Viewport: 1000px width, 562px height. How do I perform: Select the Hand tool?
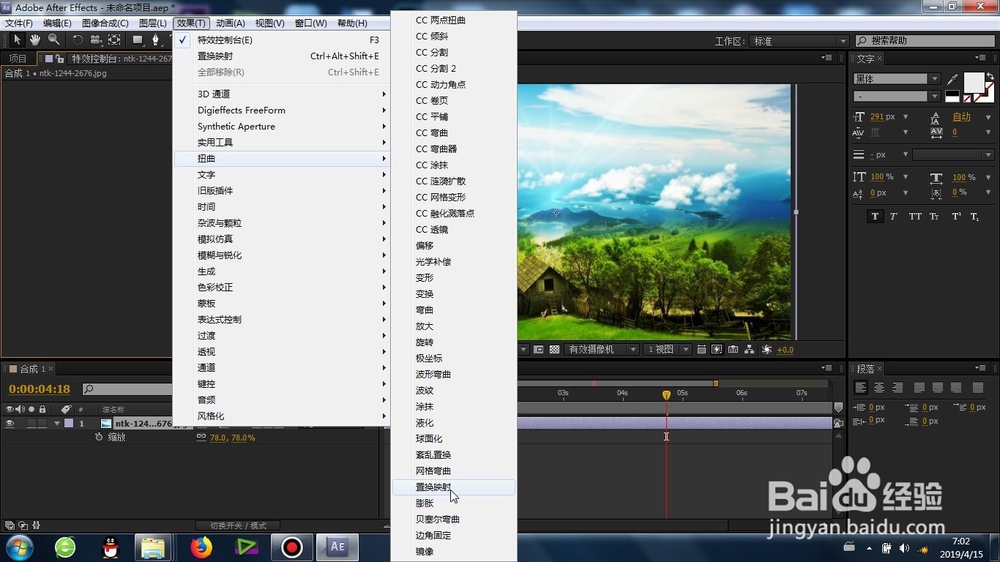tap(35, 40)
